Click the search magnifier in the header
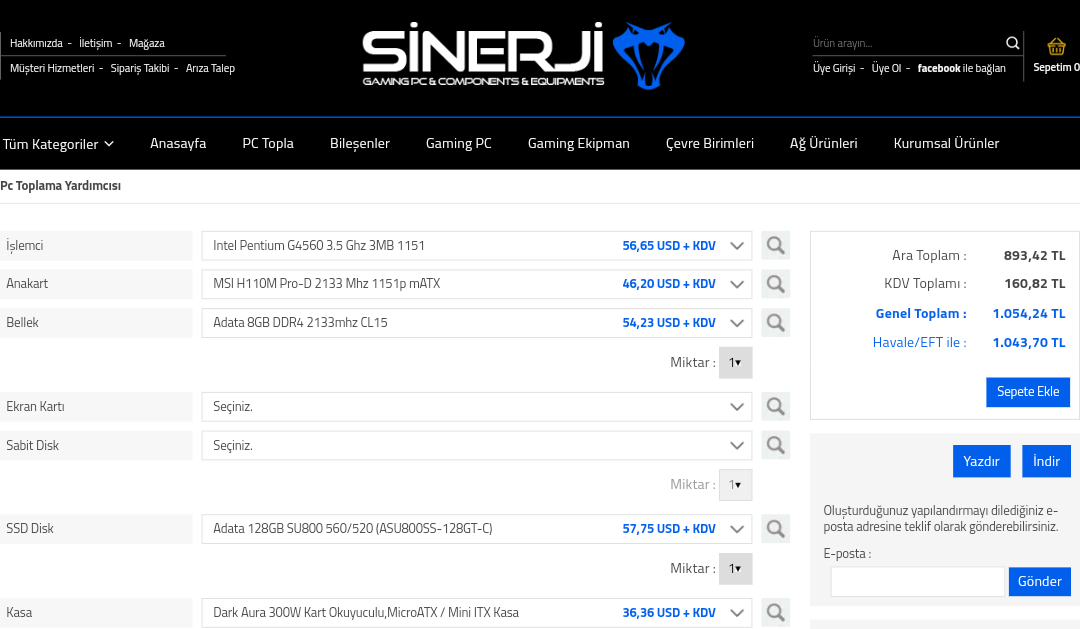Image resolution: width=1080 pixels, height=629 pixels. 1012,43
